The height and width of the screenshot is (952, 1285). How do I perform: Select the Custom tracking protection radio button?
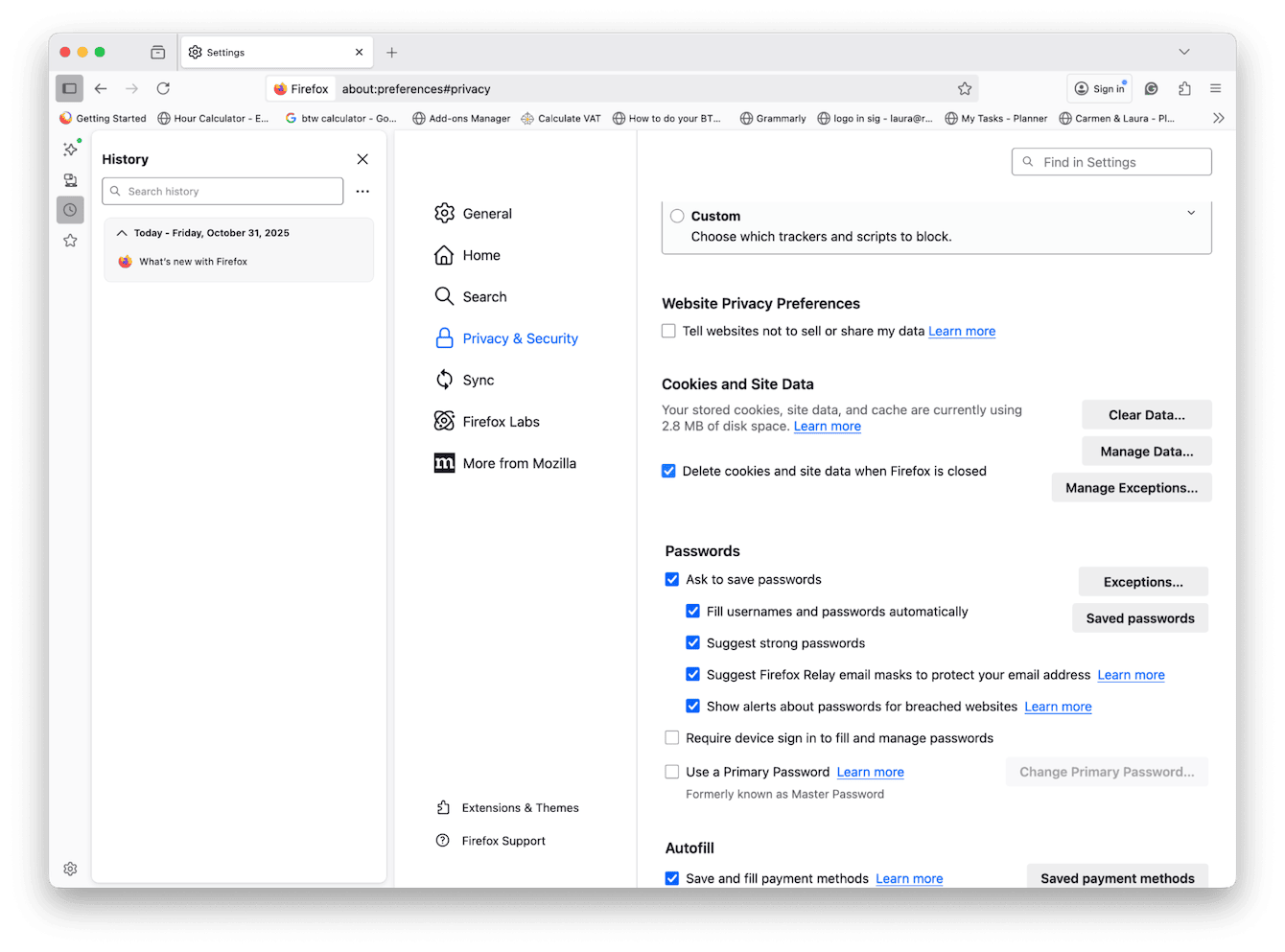tap(676, 216)
